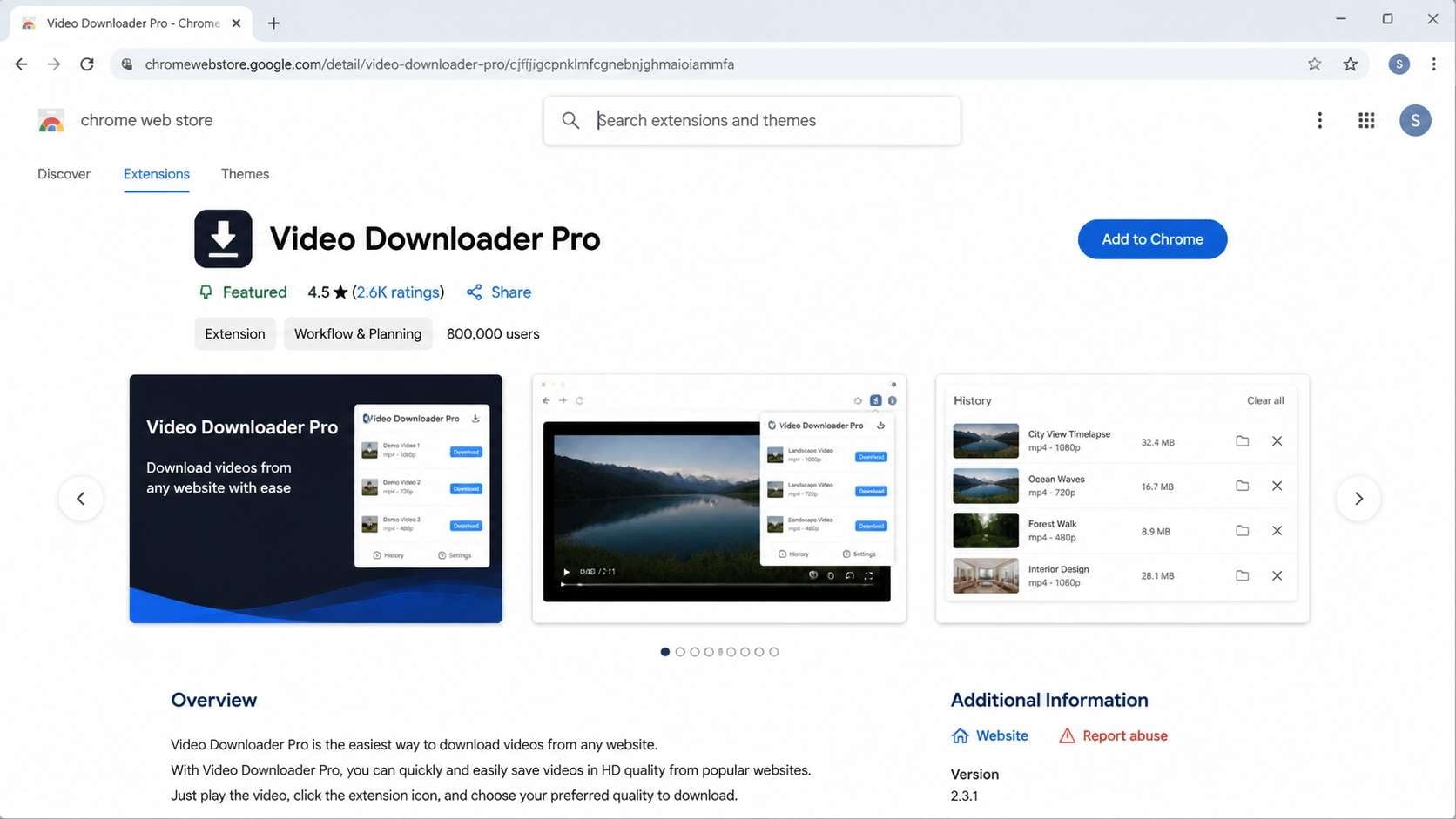Click line 'Video Downloader Pro is the easiest way'
Viewport: 1456px width, 819px height.
click(414, 745)
